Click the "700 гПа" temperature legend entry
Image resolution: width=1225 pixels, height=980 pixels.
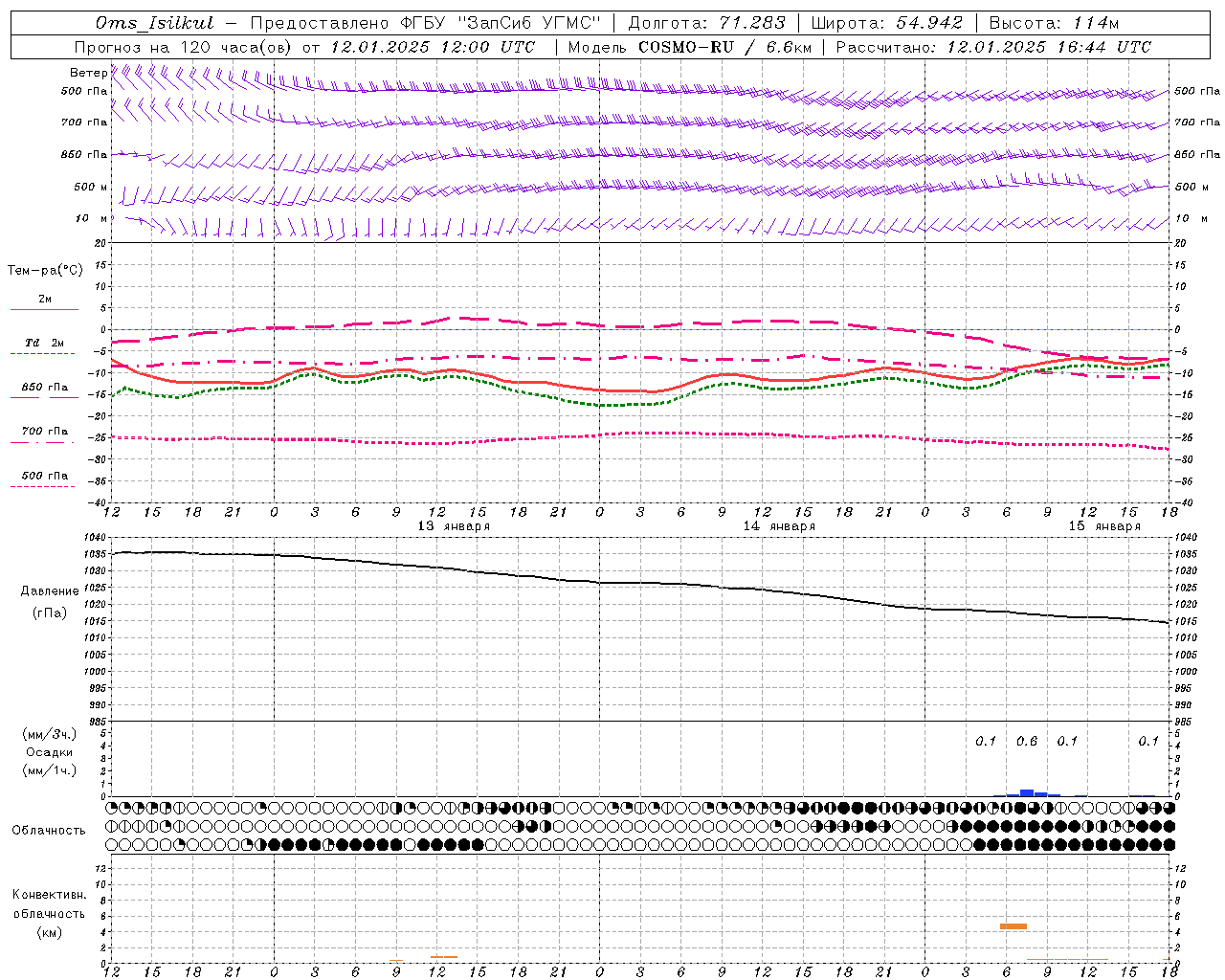(45, 432)
